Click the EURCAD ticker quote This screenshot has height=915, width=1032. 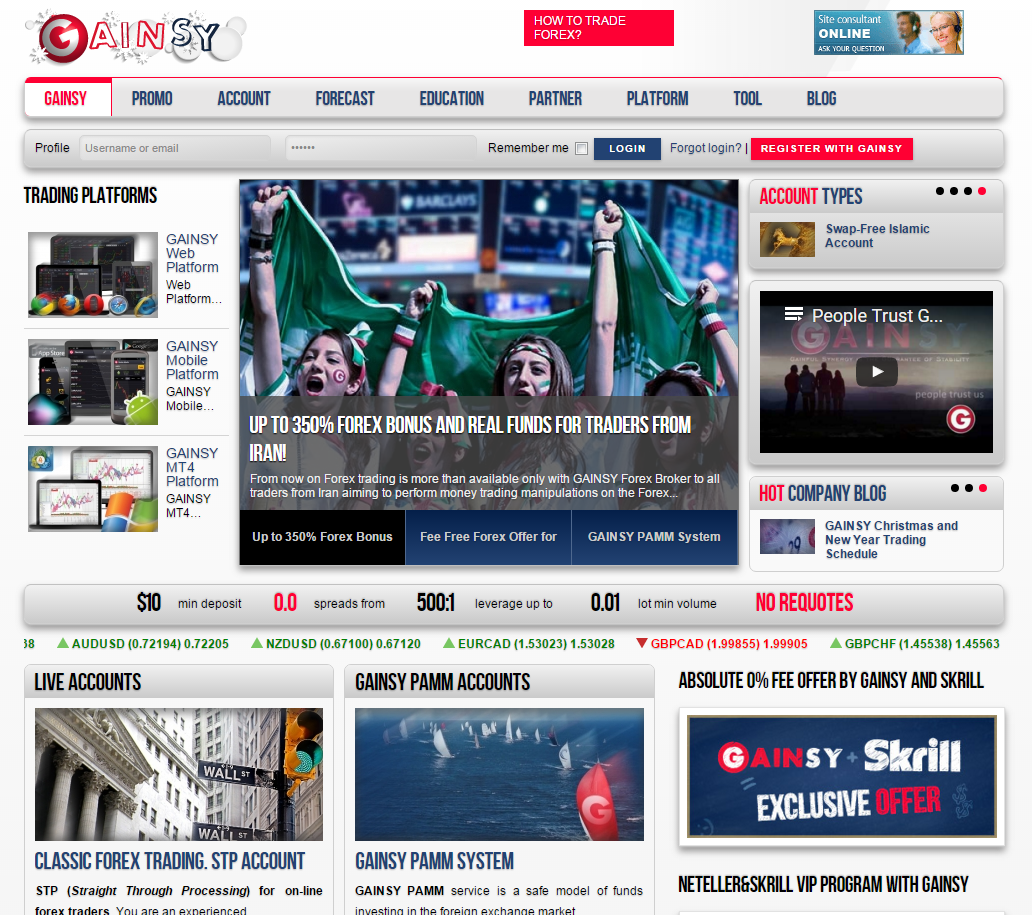pos(529,644)
